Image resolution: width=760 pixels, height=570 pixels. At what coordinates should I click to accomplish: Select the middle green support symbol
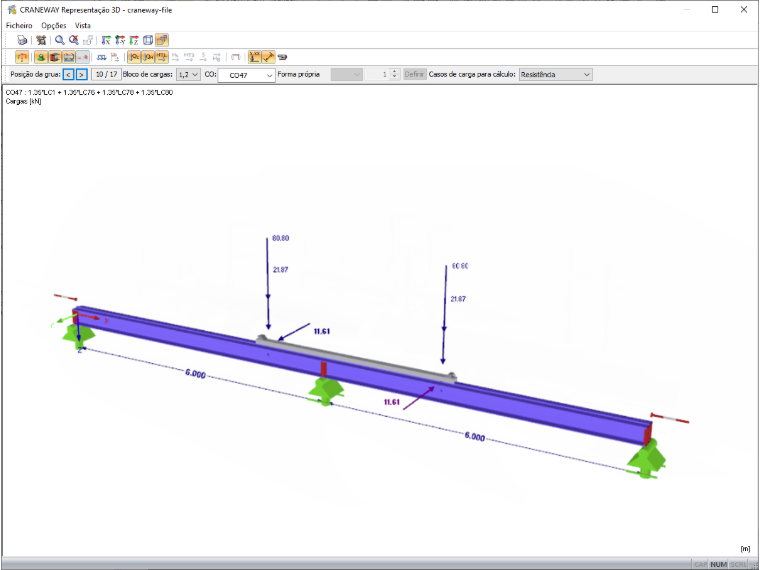(326, 391)
